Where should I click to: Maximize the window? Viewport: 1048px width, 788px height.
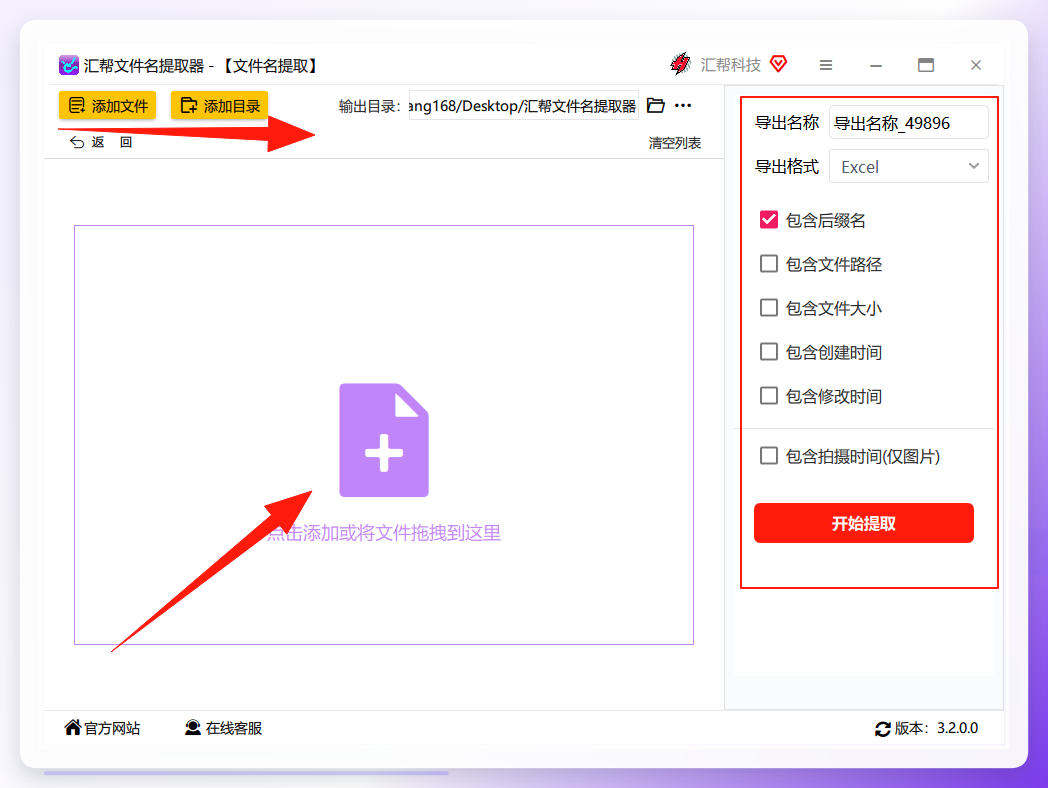(x=926, y=65)
